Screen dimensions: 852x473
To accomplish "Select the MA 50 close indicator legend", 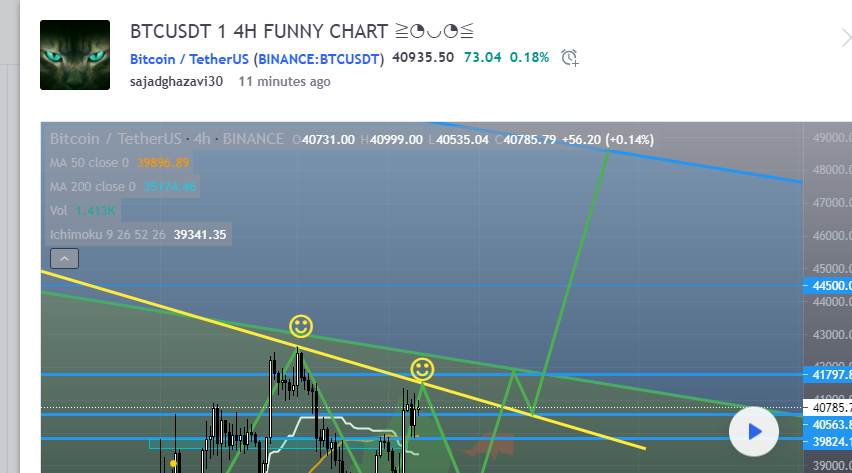I will [x=90, y=162].
